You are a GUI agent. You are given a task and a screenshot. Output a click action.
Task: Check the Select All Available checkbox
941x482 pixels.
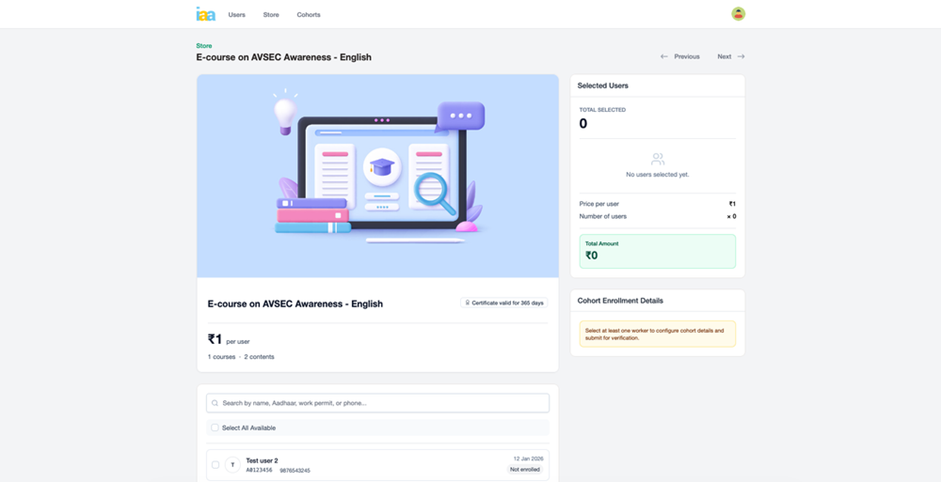point(214,428)
